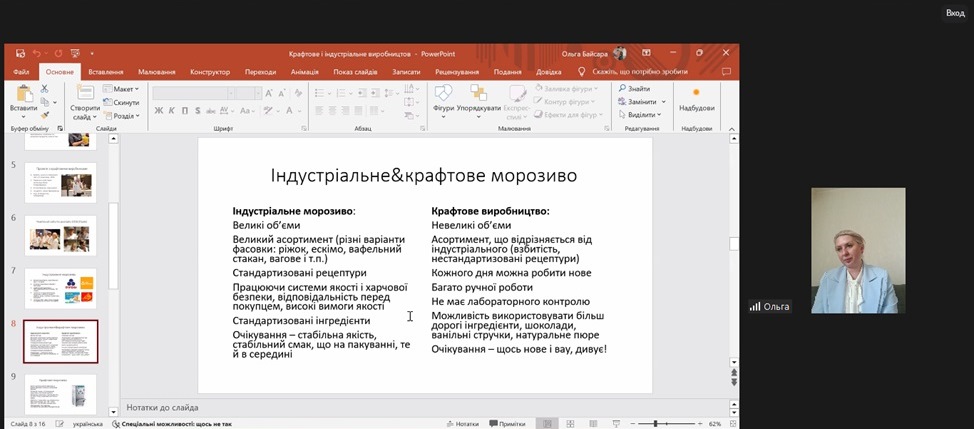The image size is (974, 429).
Task: Open the Shapes (Фігури) gallery
Action: [444, 93]
